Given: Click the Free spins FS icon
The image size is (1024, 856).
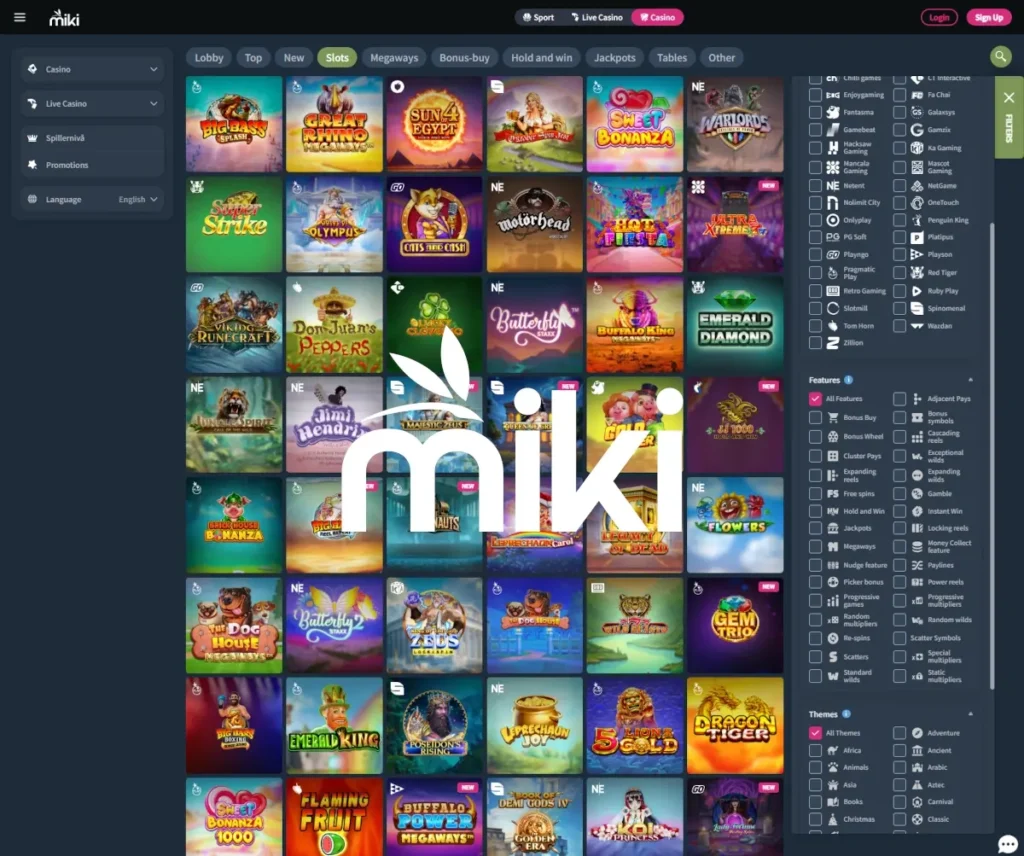Looking at the screenshot, I should (x=833, y=494).
